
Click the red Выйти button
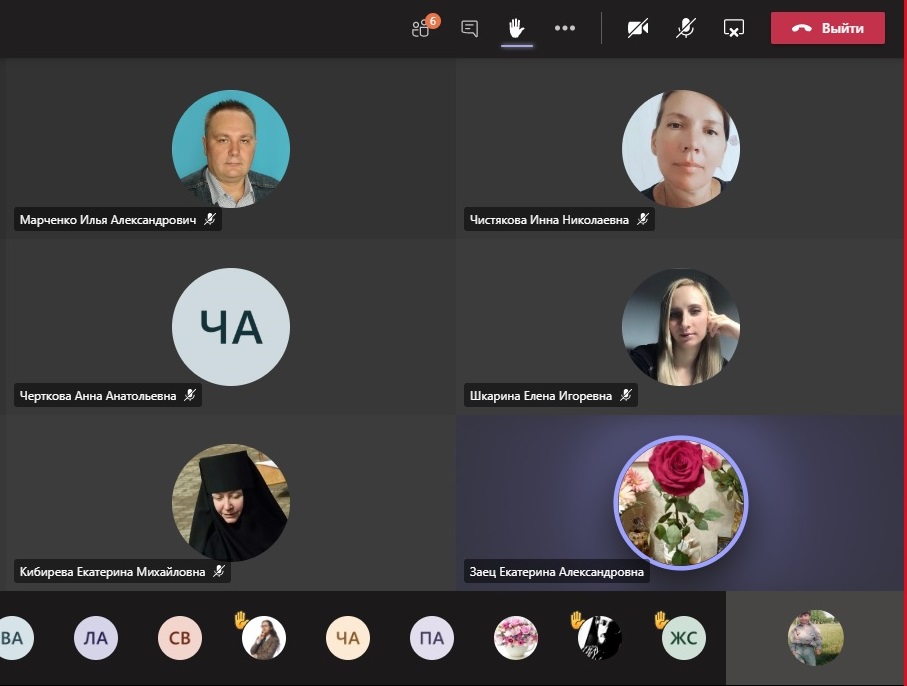tap(827, 28)
